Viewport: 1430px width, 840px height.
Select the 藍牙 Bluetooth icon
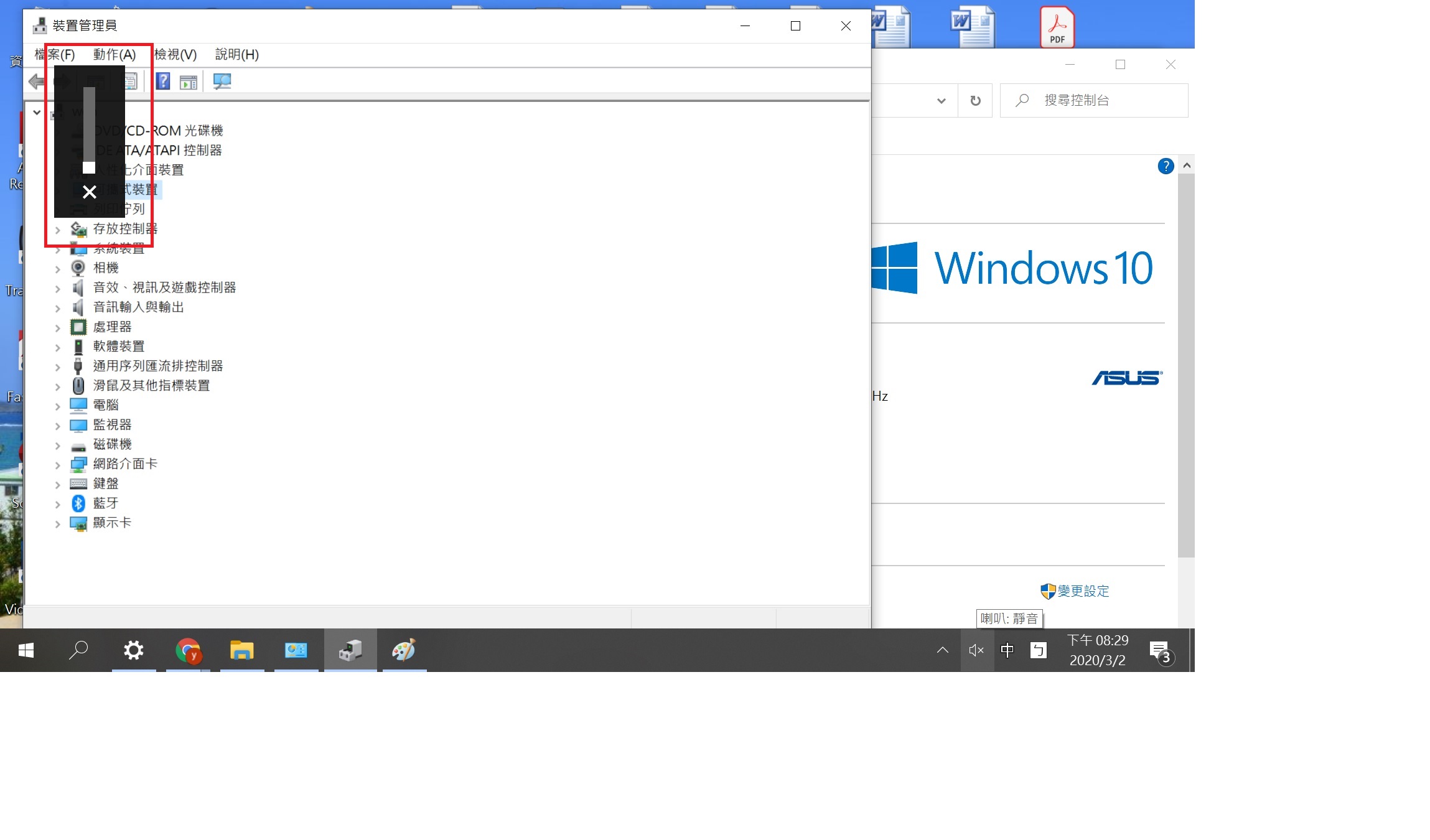pyautogui.click(x=78, y=503)
